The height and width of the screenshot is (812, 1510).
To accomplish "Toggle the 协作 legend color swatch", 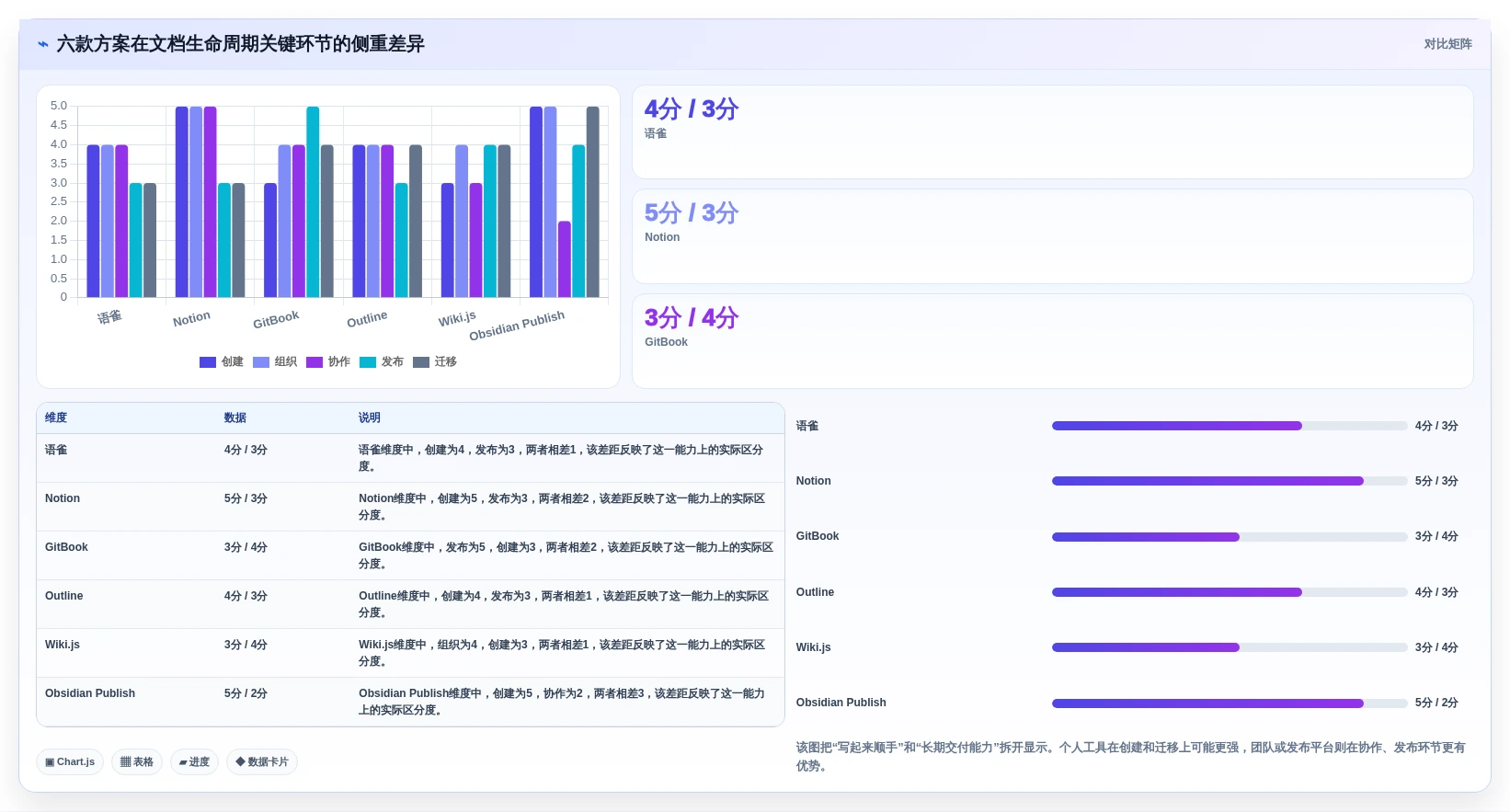I will (315, 362).
